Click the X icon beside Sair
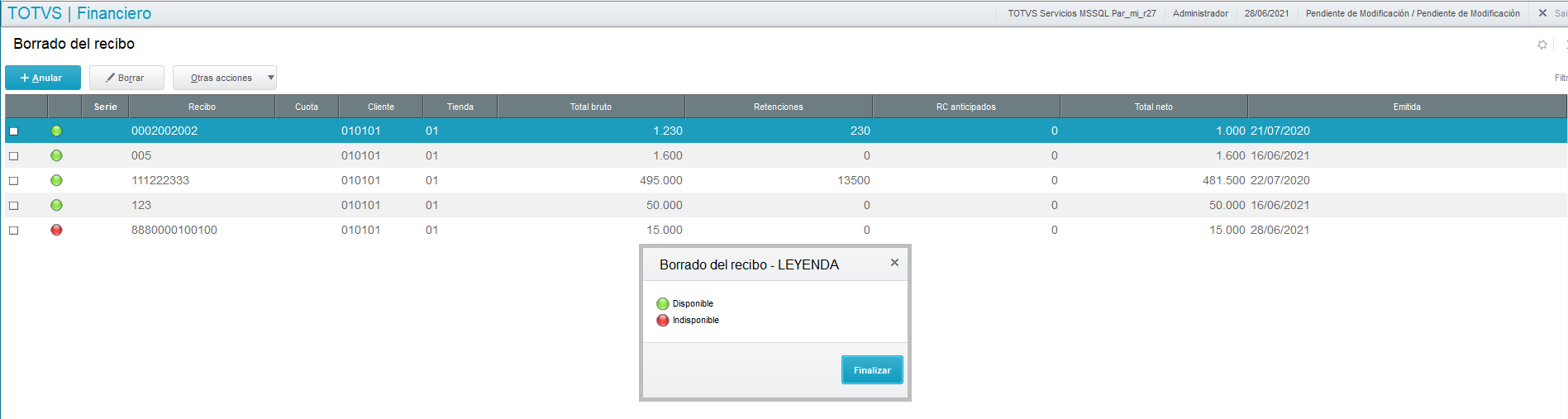This screenshot has width=1568, height=419. click(1542, 13)
